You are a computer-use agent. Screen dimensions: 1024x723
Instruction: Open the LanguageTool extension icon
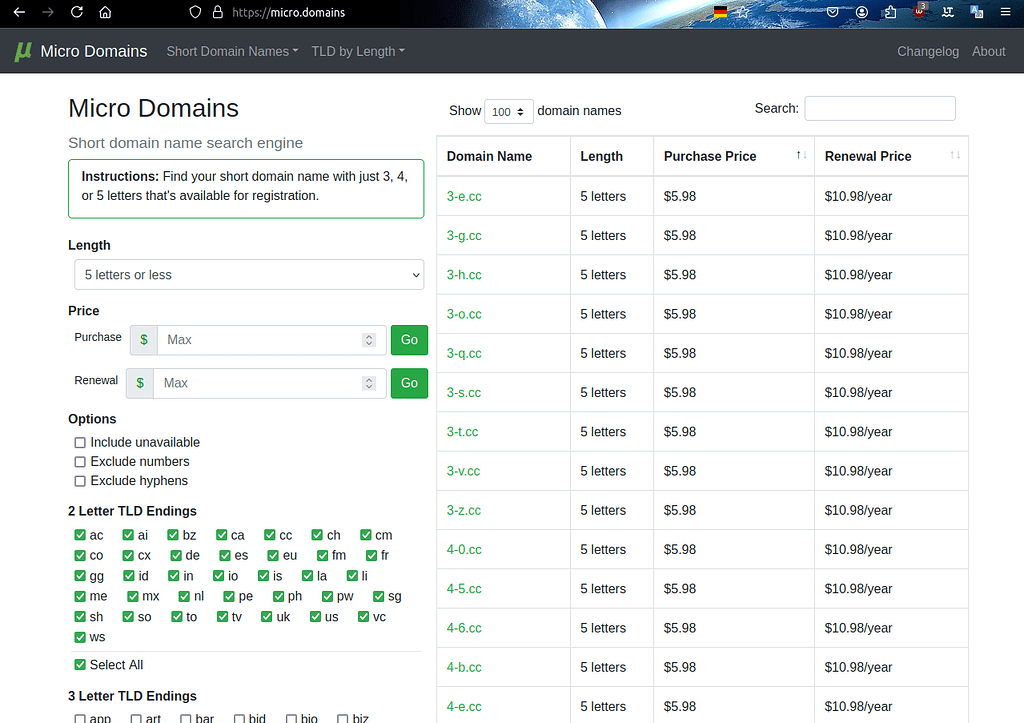pos(947,13)
